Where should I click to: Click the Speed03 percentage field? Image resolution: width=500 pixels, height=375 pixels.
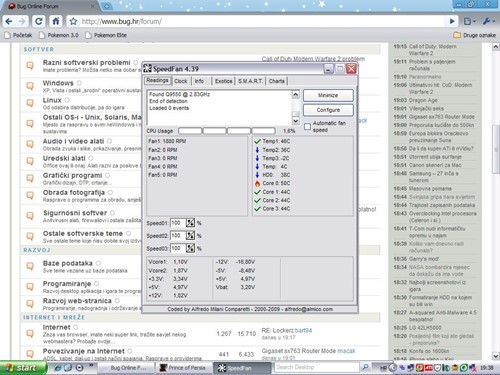pyautogui.click(x=178, y=248)
